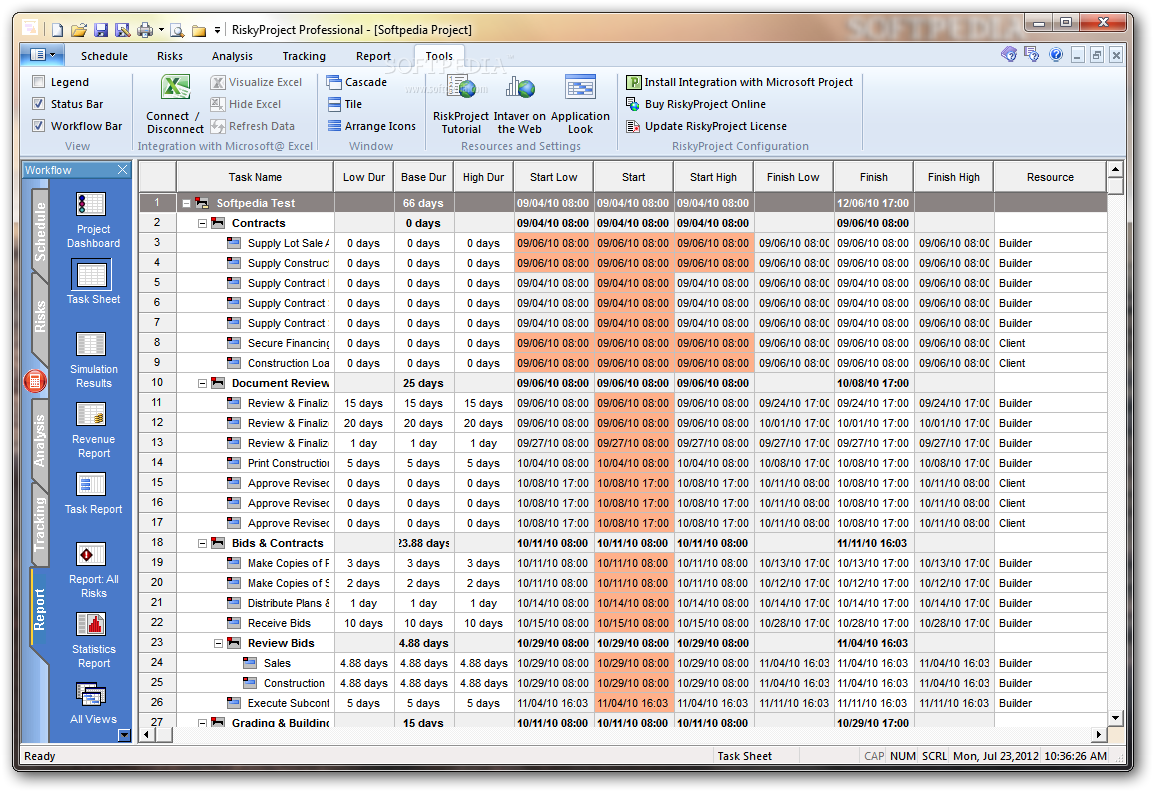Collapse the Document Review task group
This screenshot has width=1154, height=792.
pos(202,383)
